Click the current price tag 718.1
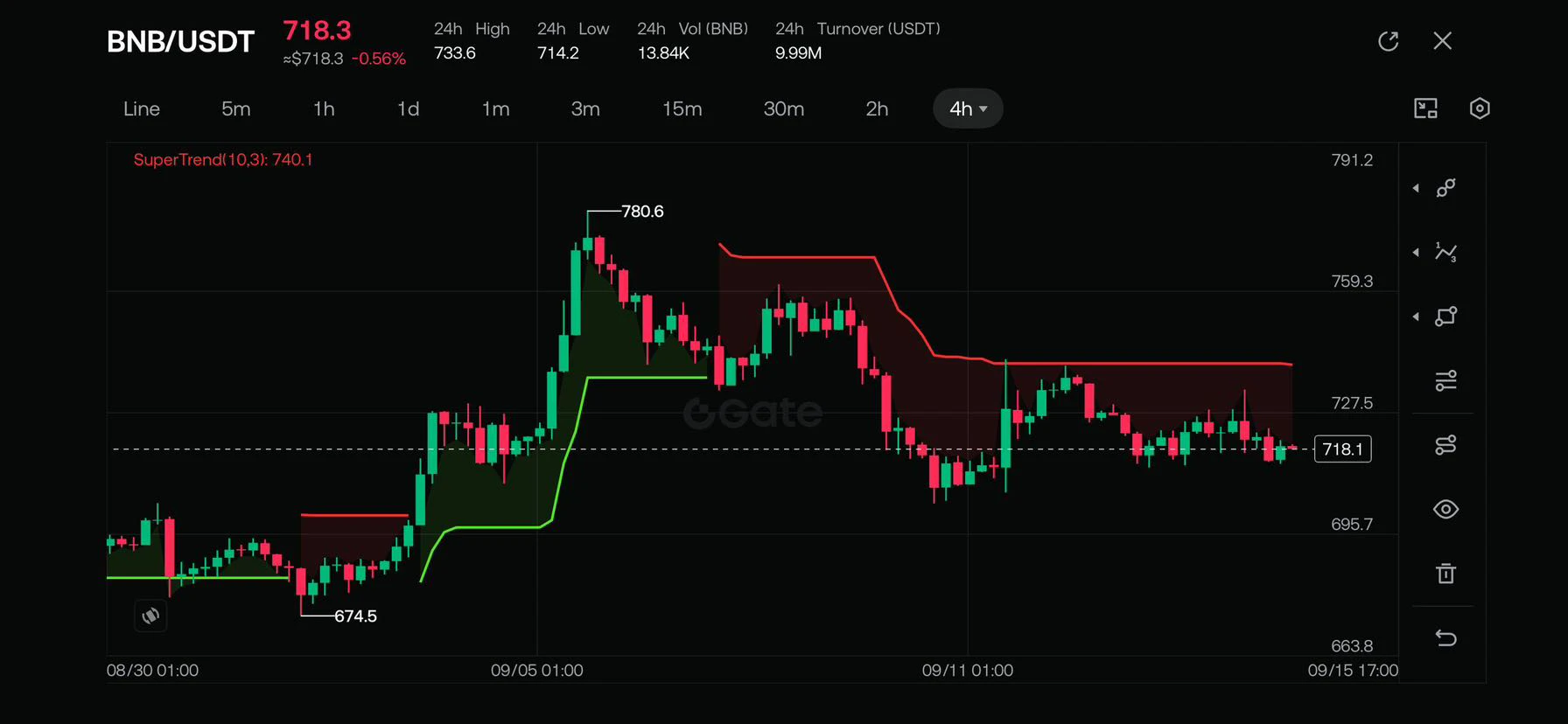 pyautogui.click(x=1343, y=449)
